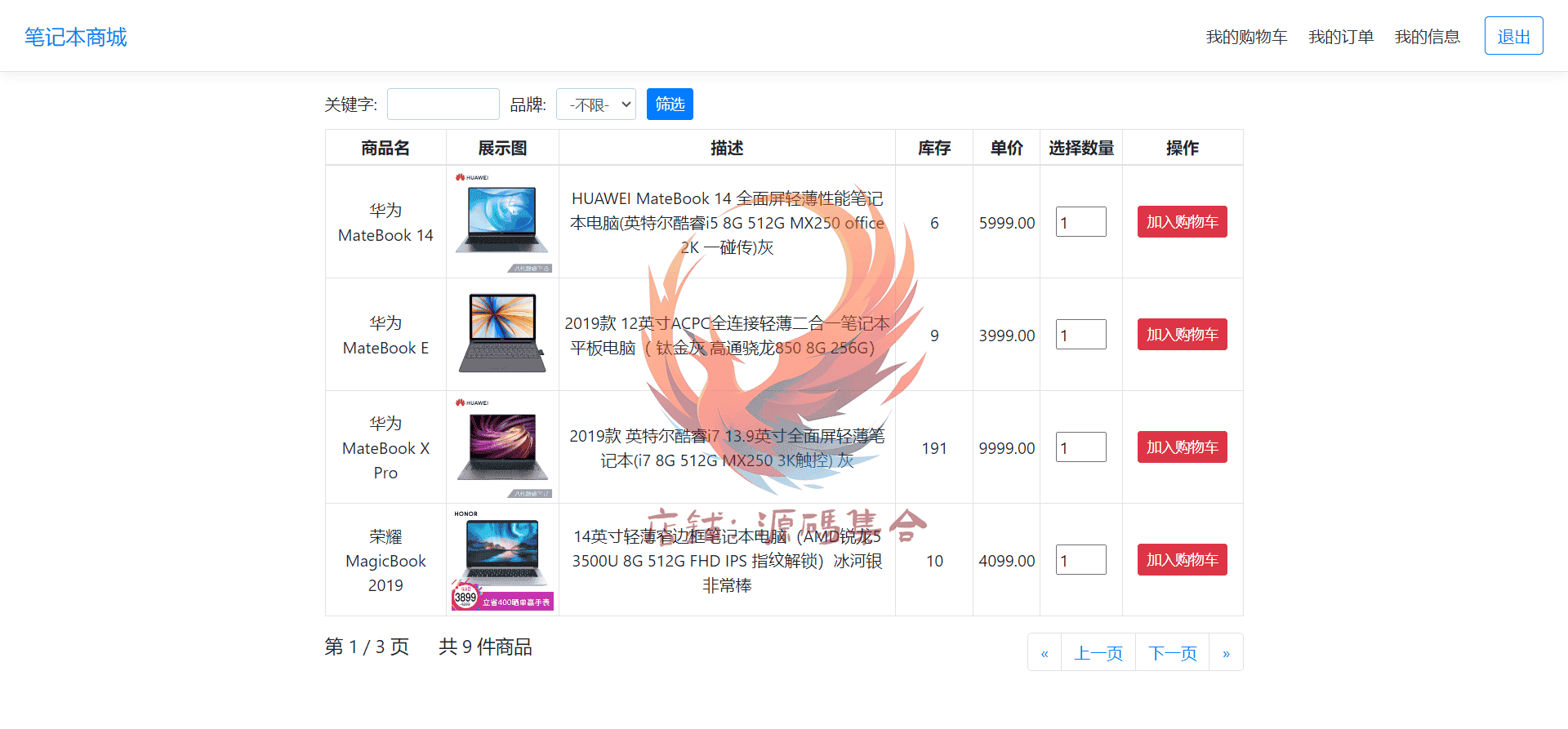Open 我的信息 in the navigation
This screenshot has height=729, width=1568.
(x=1427, y=37)
